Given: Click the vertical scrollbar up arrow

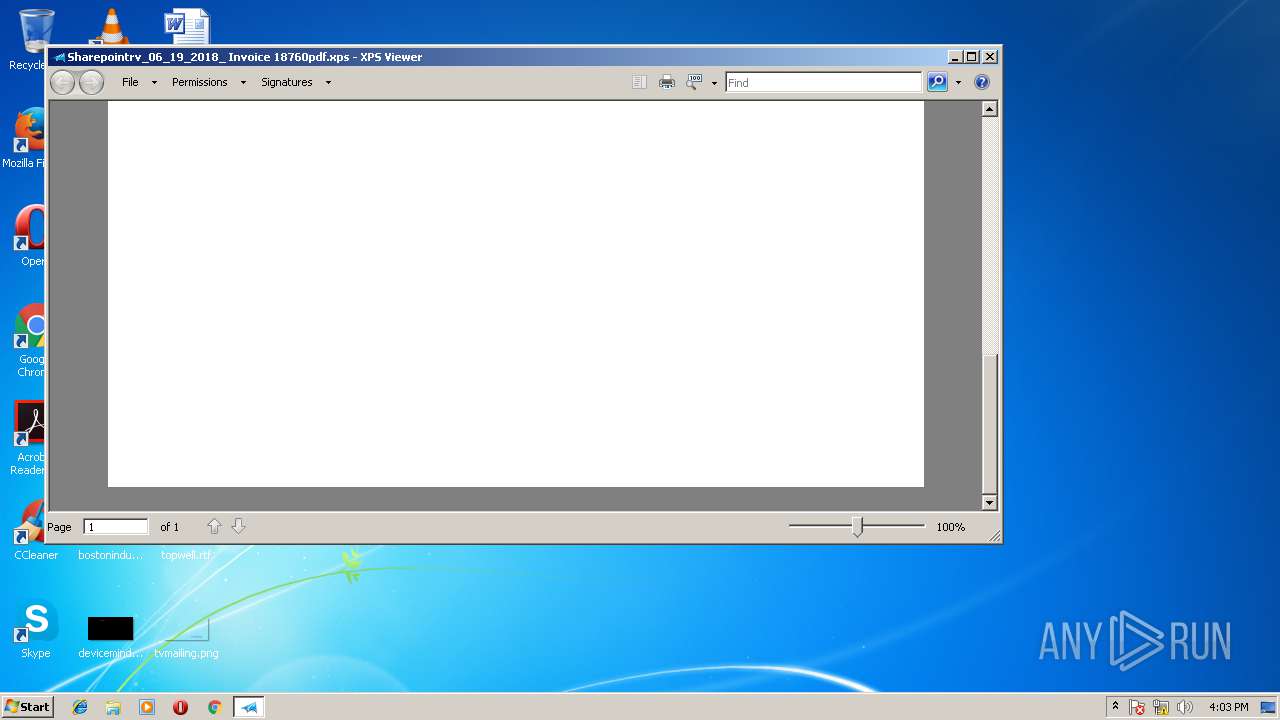Looking at the screenshot, I should tap(990, 108).
